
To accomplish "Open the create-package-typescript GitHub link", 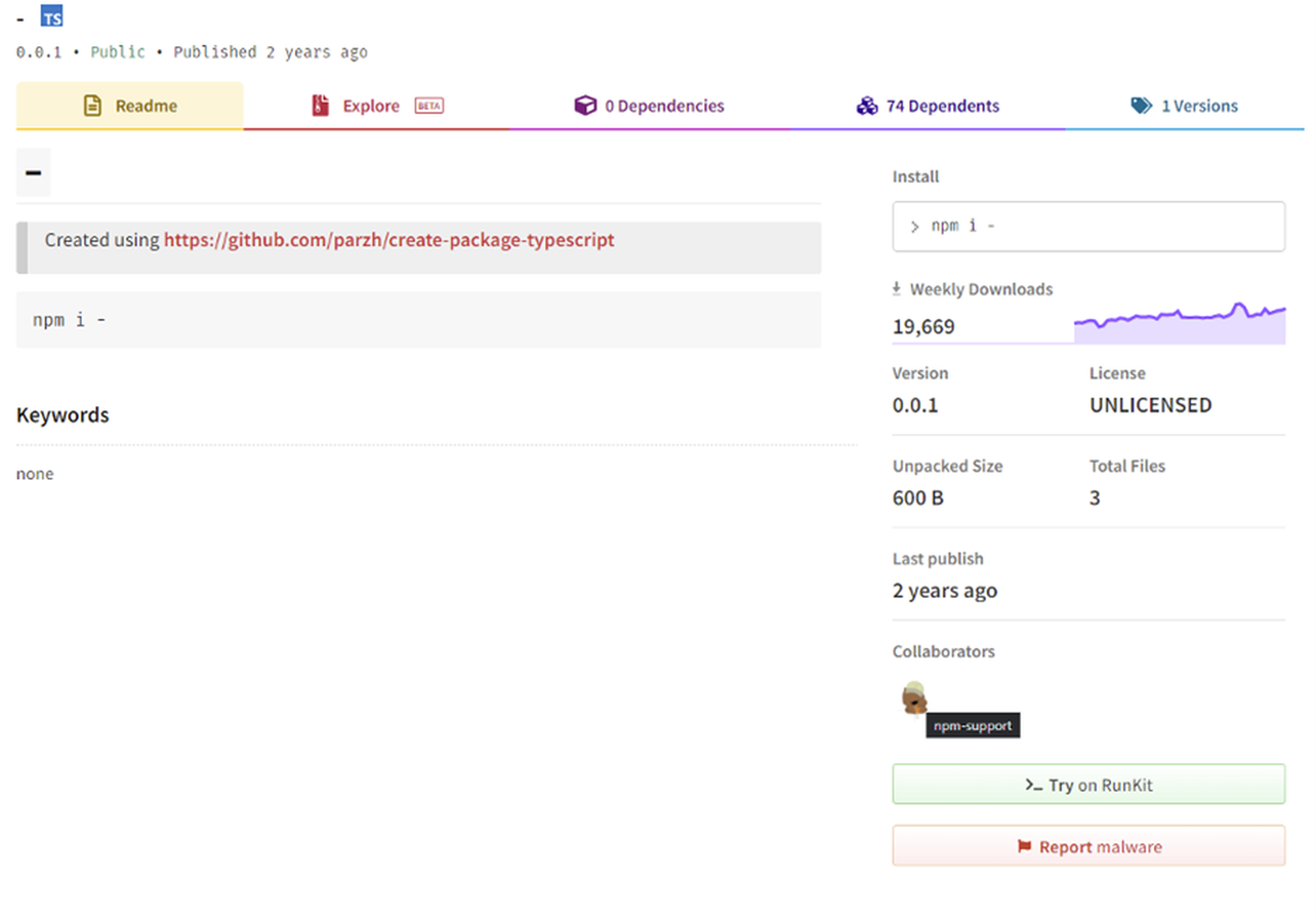I will [389, 240].
